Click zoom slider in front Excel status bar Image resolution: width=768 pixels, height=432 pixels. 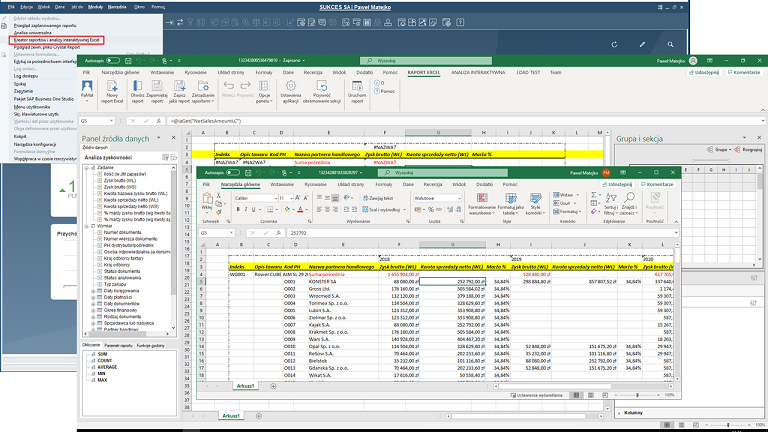click(637, 395)
